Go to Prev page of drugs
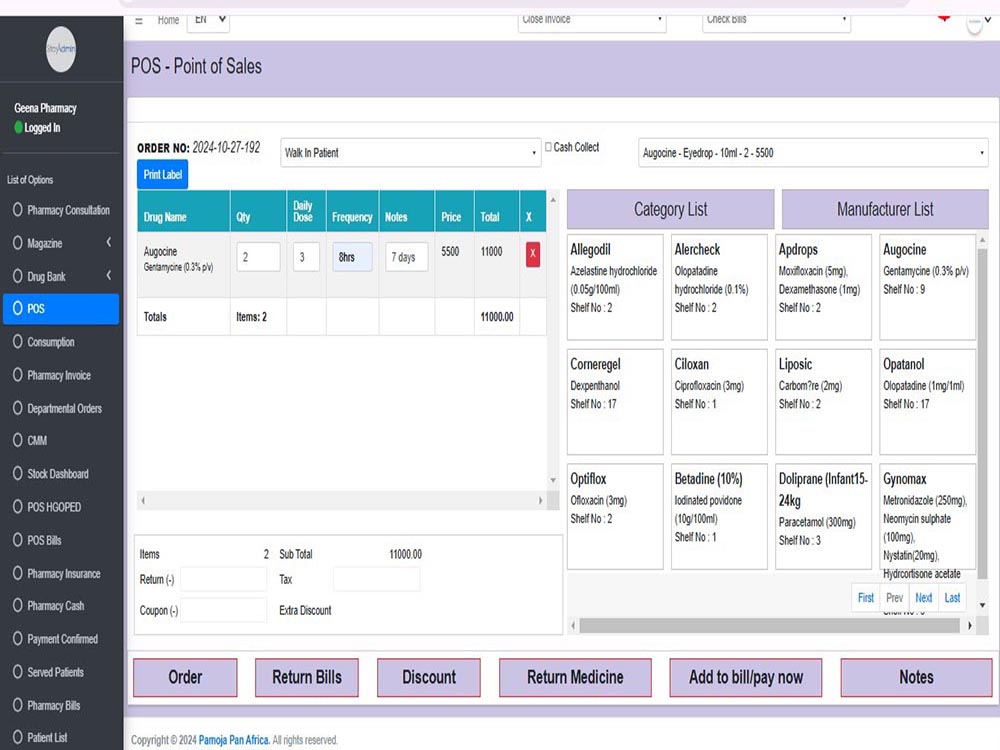Viewport: 1000px width, 750px height. (x=895, y=598)
